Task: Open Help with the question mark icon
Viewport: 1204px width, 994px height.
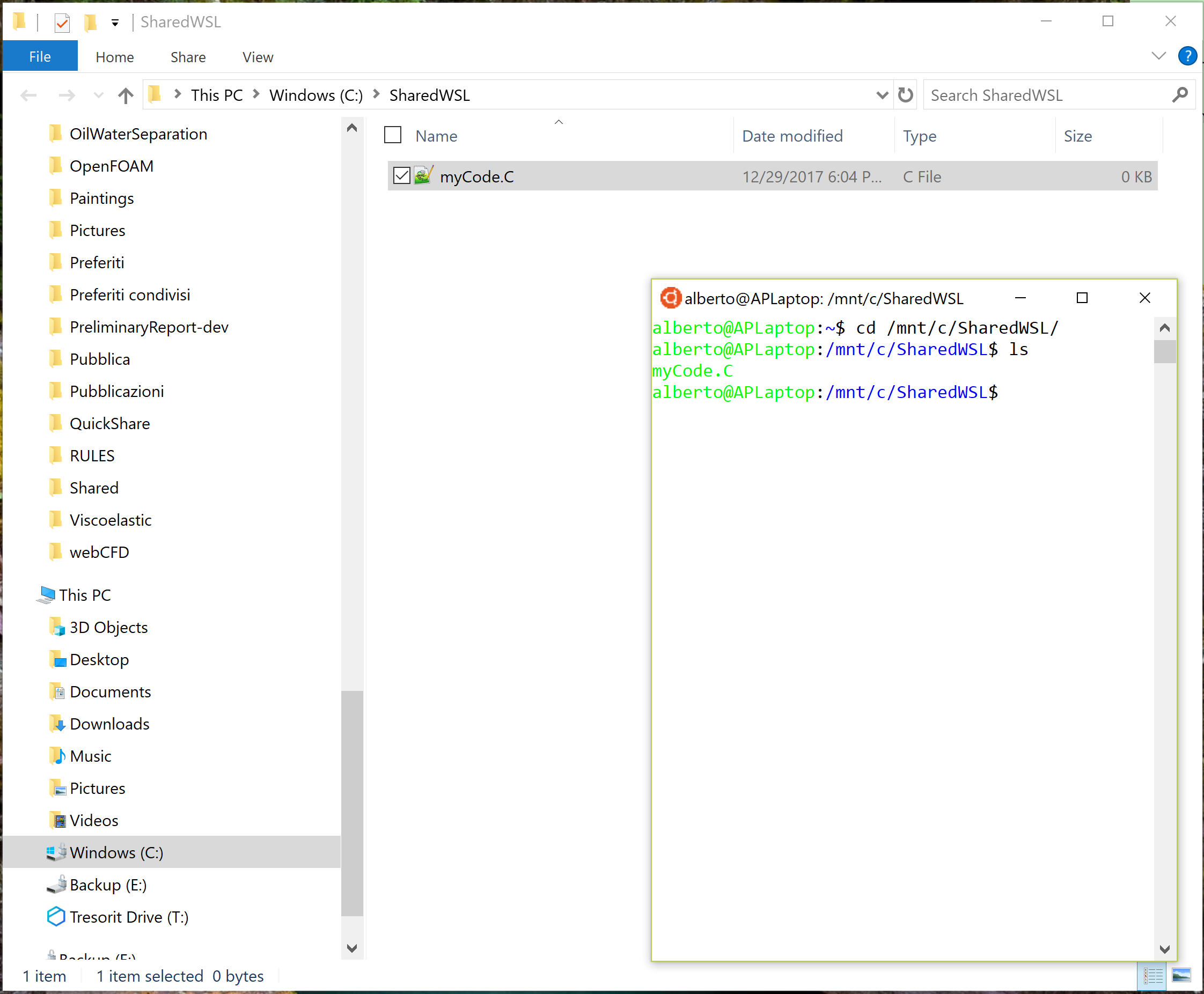Action: pos(1187,56)
